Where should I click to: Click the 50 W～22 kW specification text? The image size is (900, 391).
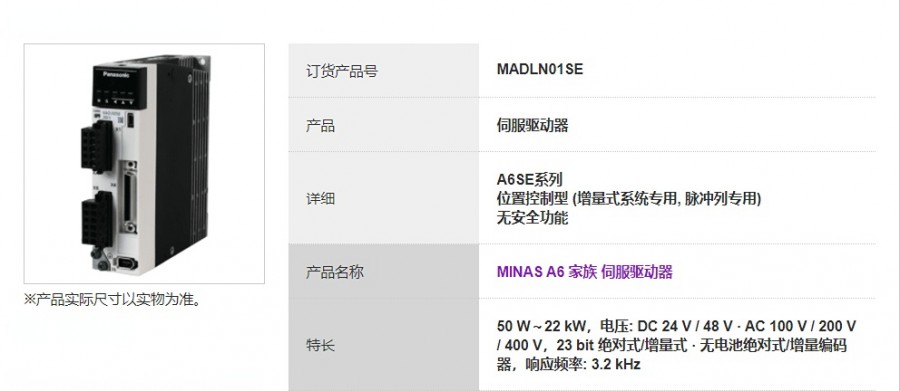click(541, 326)
